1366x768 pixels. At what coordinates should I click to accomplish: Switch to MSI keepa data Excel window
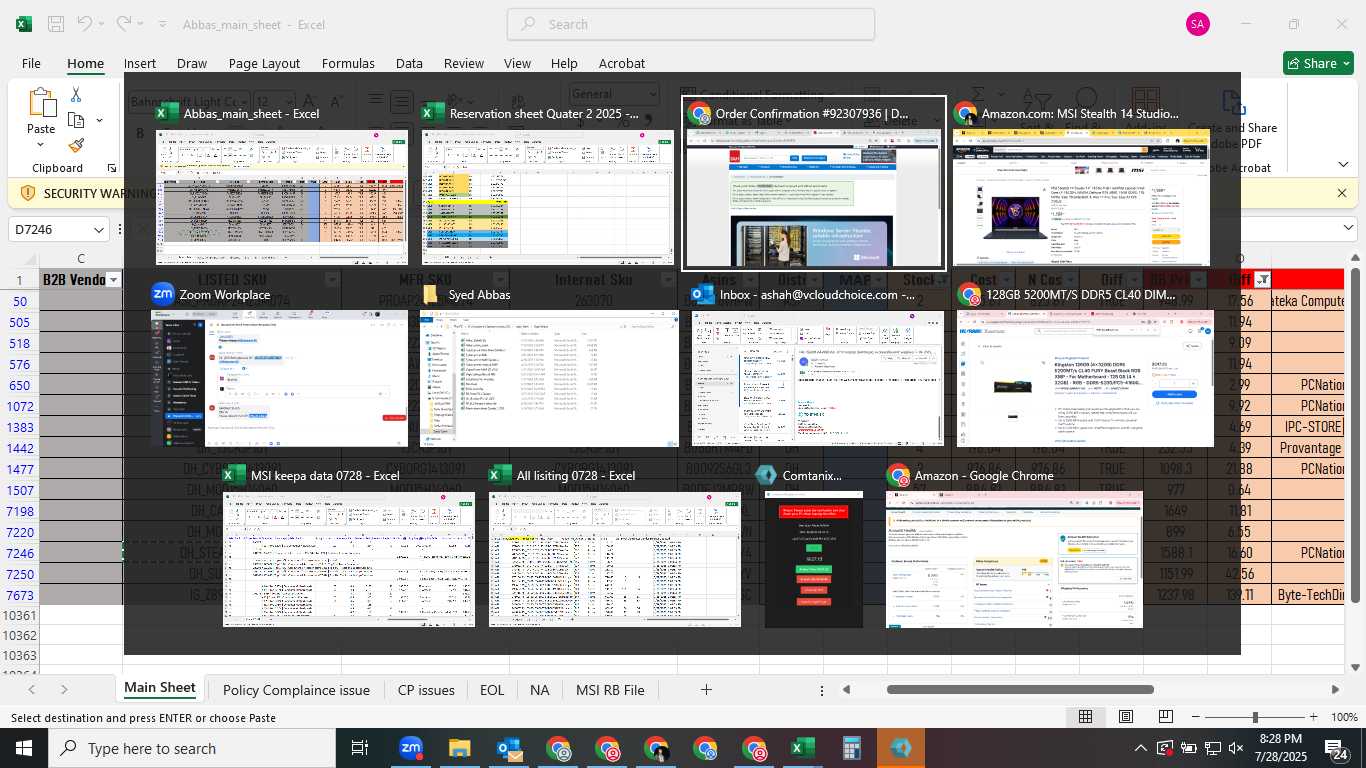click(349, 546)
